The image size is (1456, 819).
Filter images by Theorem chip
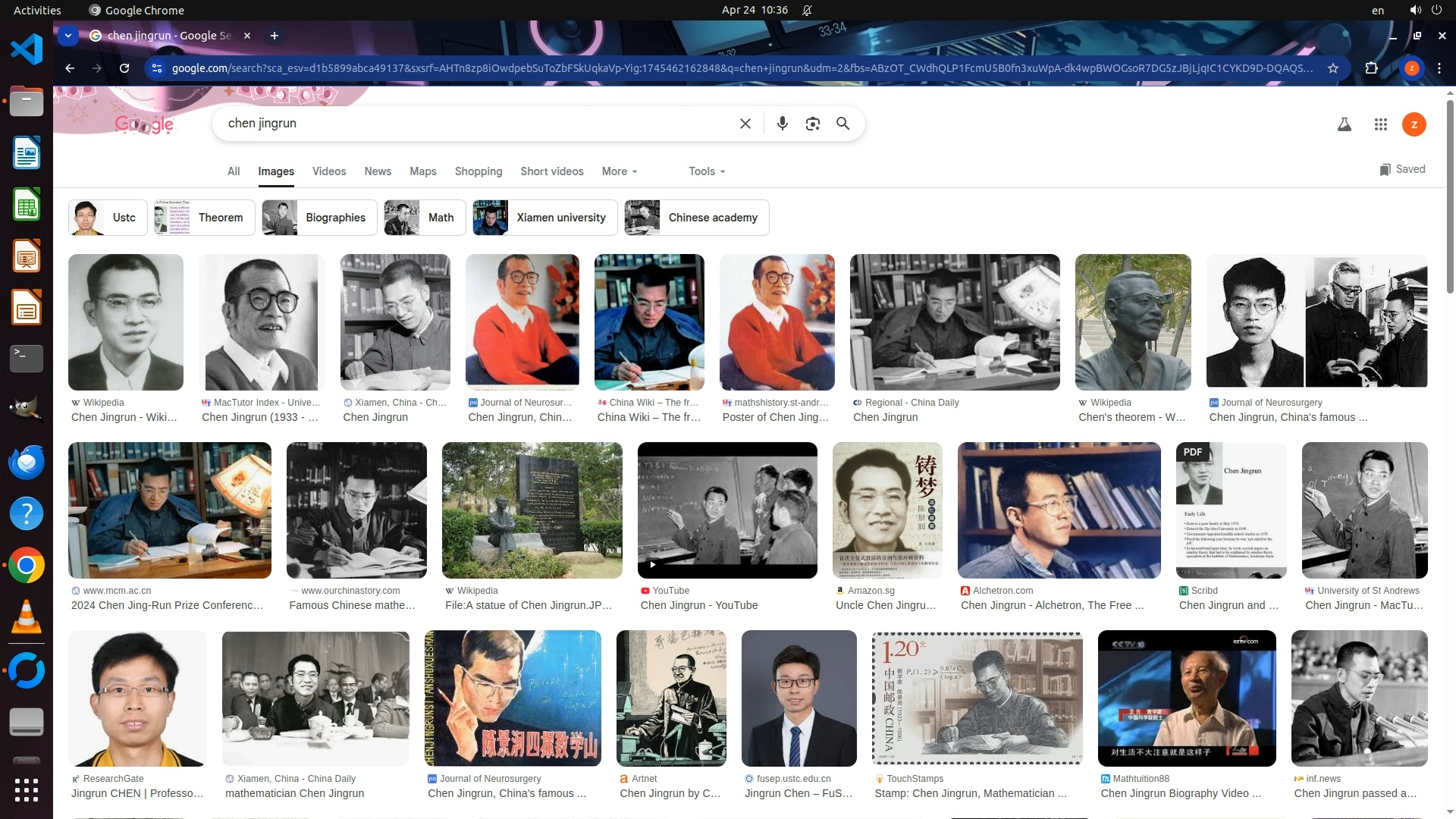202,218
